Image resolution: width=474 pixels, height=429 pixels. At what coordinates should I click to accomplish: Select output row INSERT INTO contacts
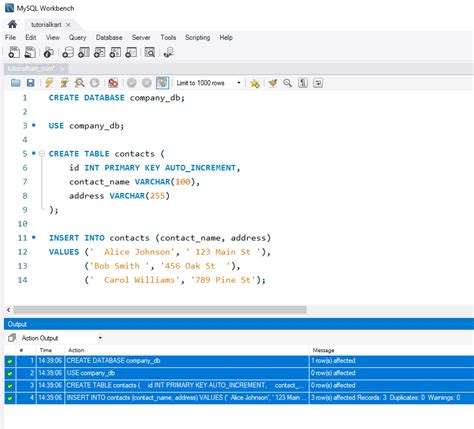coord(239,398)
